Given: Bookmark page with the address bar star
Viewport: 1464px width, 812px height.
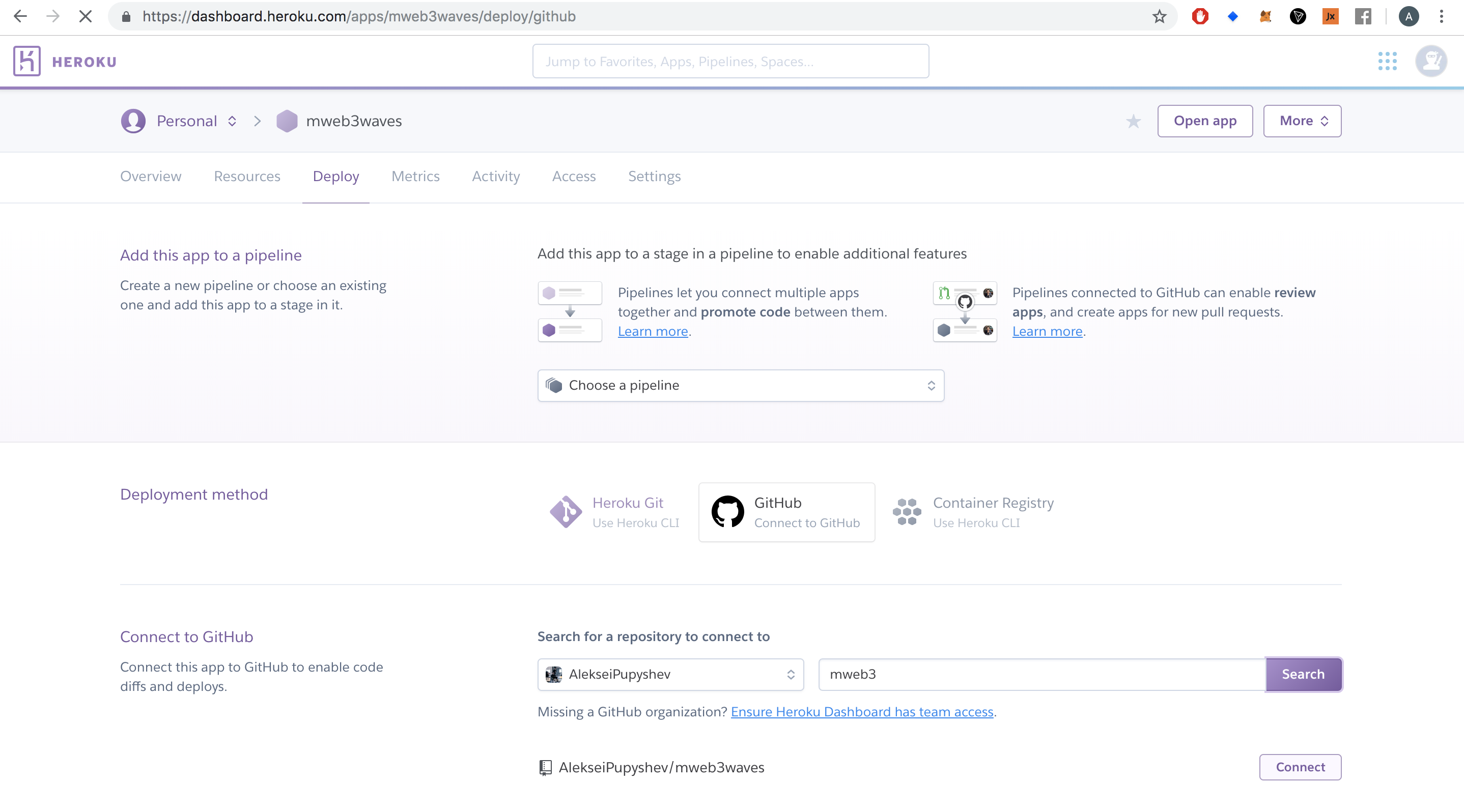Looking at the screenshot, I should point(1160,16).
